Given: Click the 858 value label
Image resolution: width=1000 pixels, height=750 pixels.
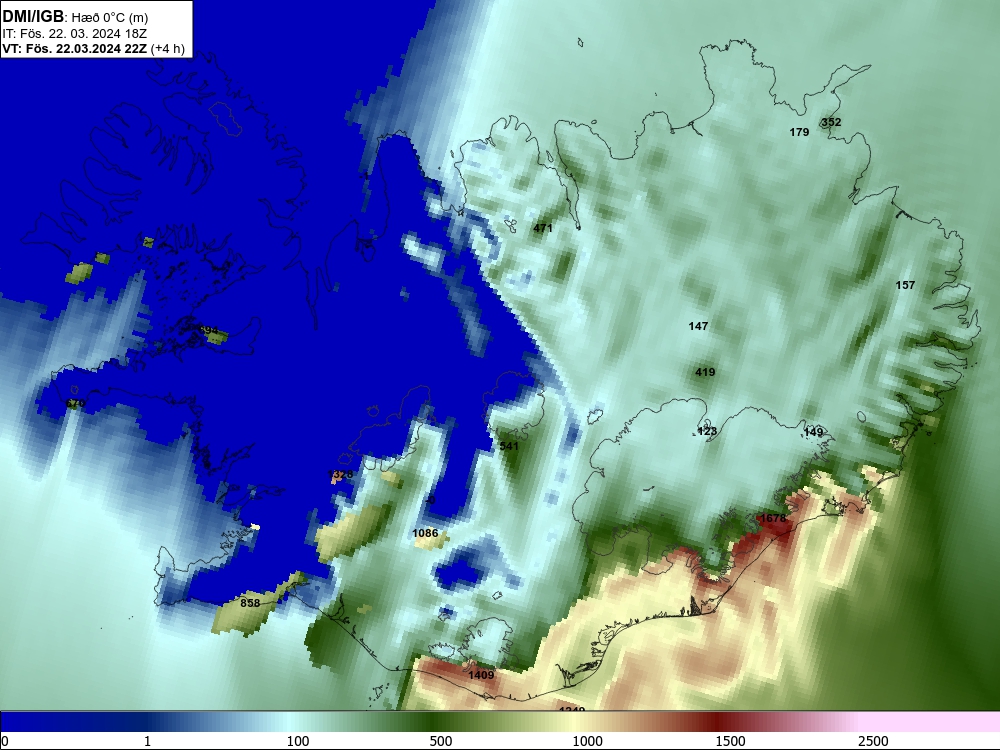Looking at the screenshot, I should [250, 603].
